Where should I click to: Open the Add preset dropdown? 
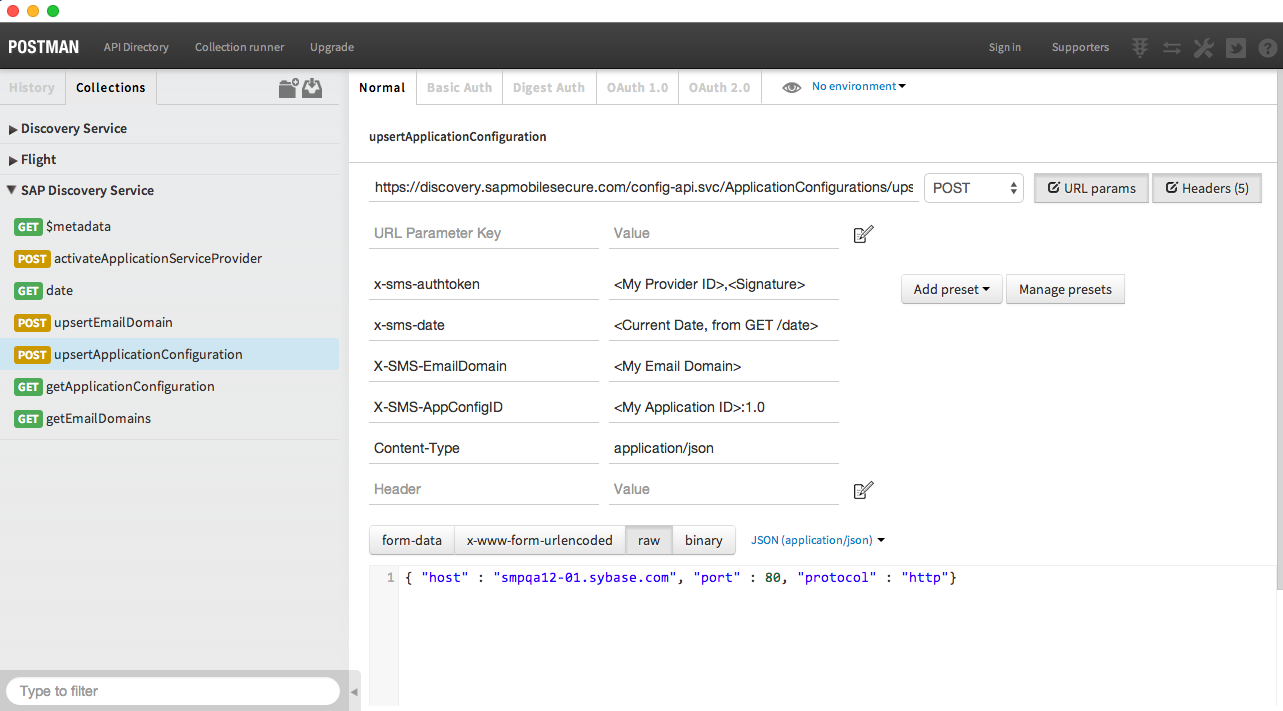coord(952,290)
